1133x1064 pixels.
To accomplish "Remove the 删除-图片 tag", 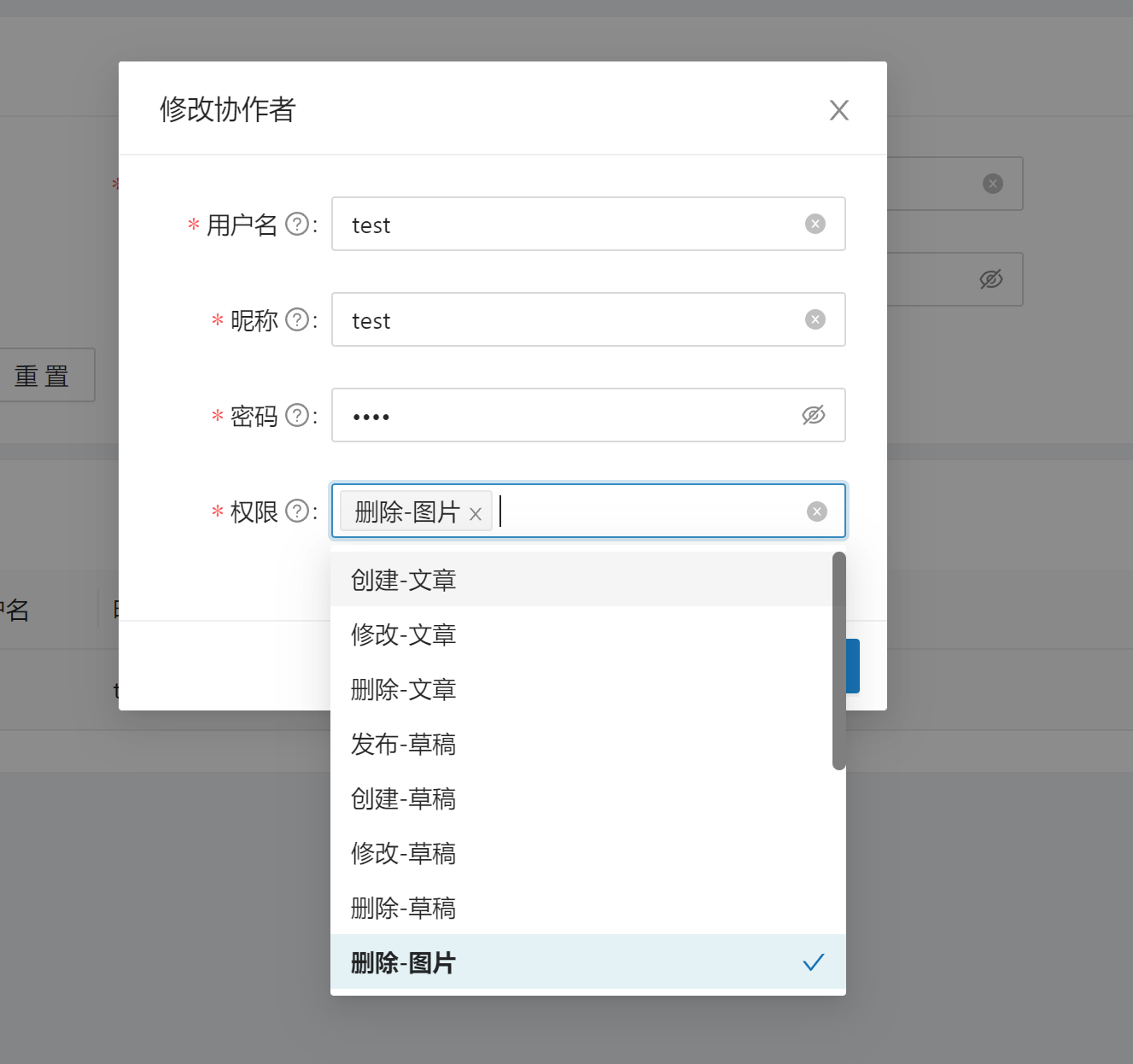I will [476, 514].
